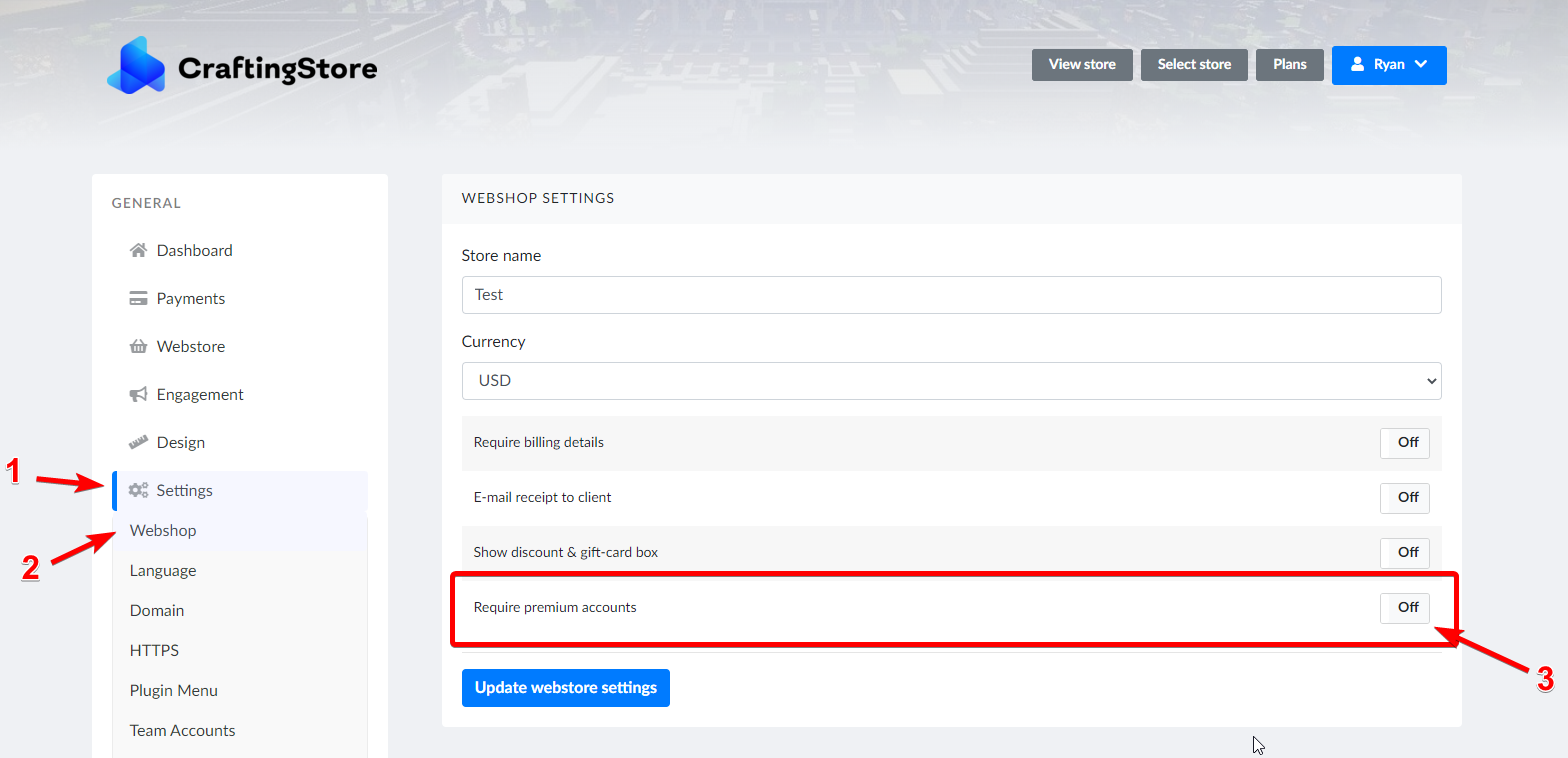Click the Engagement megaphone icon

pyautogui.click(x=139, y=394)
